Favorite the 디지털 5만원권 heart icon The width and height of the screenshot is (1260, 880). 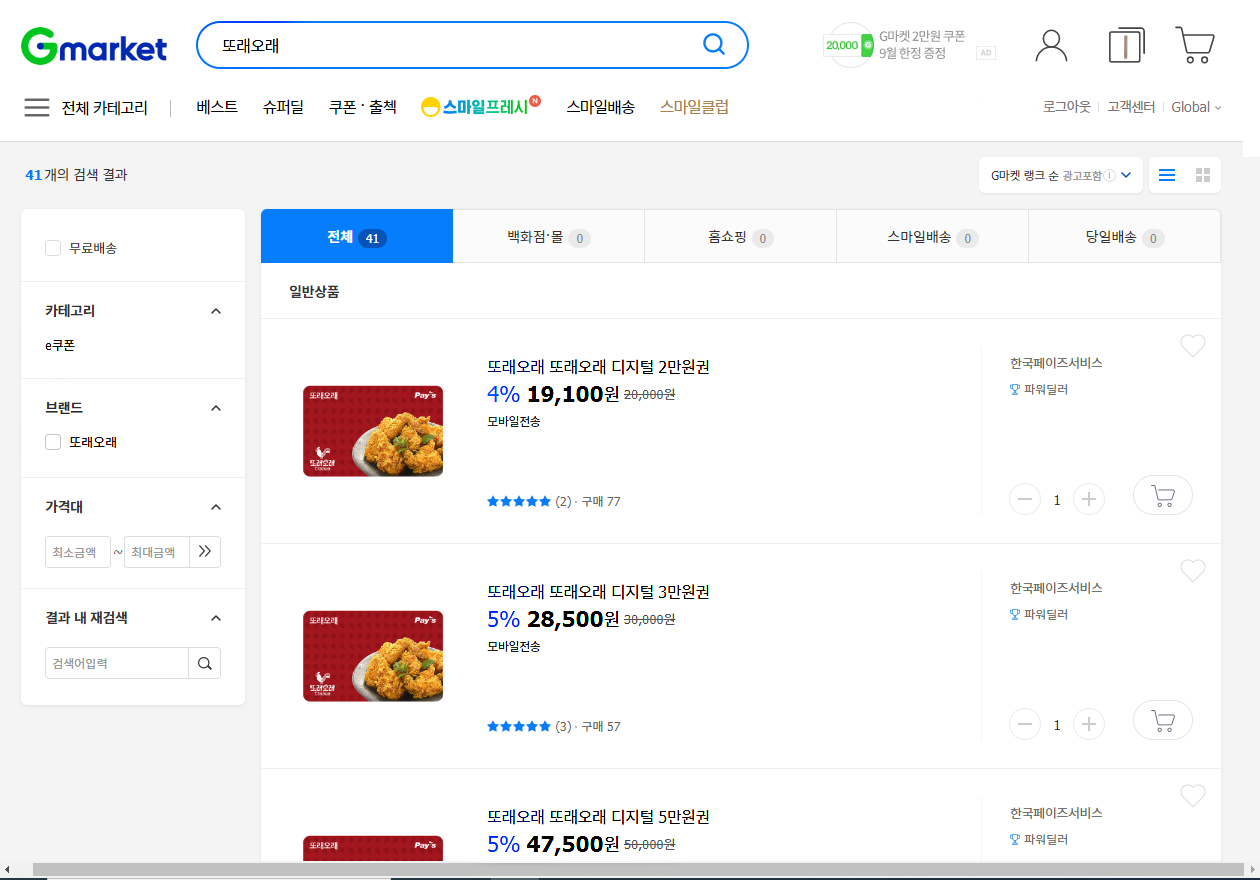click(1193, 796)
